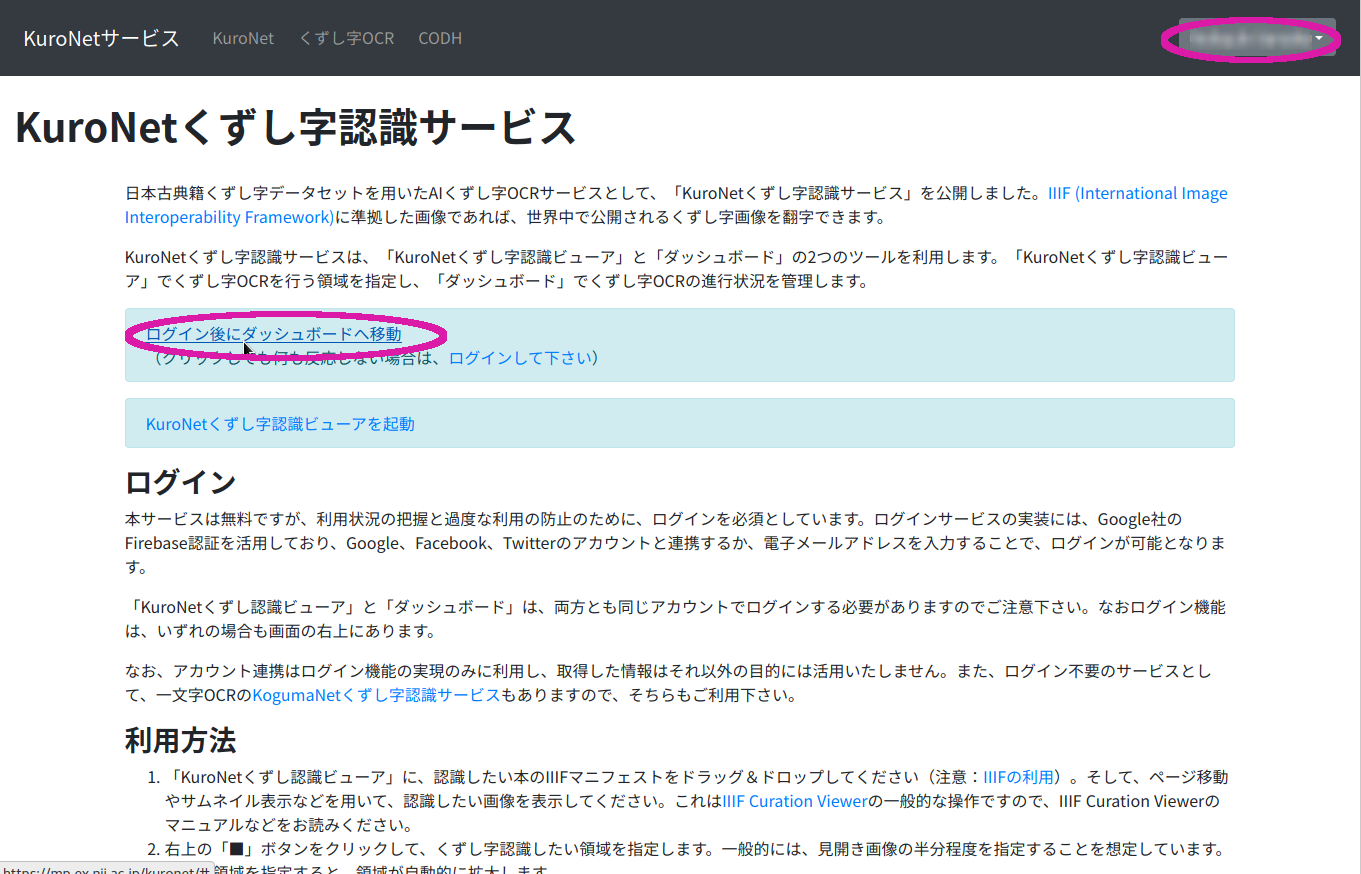Open the account dropdown at top right
The width and height of the screenshot is (1361, 874).
pyautogui.click(x=1248, y=38)
